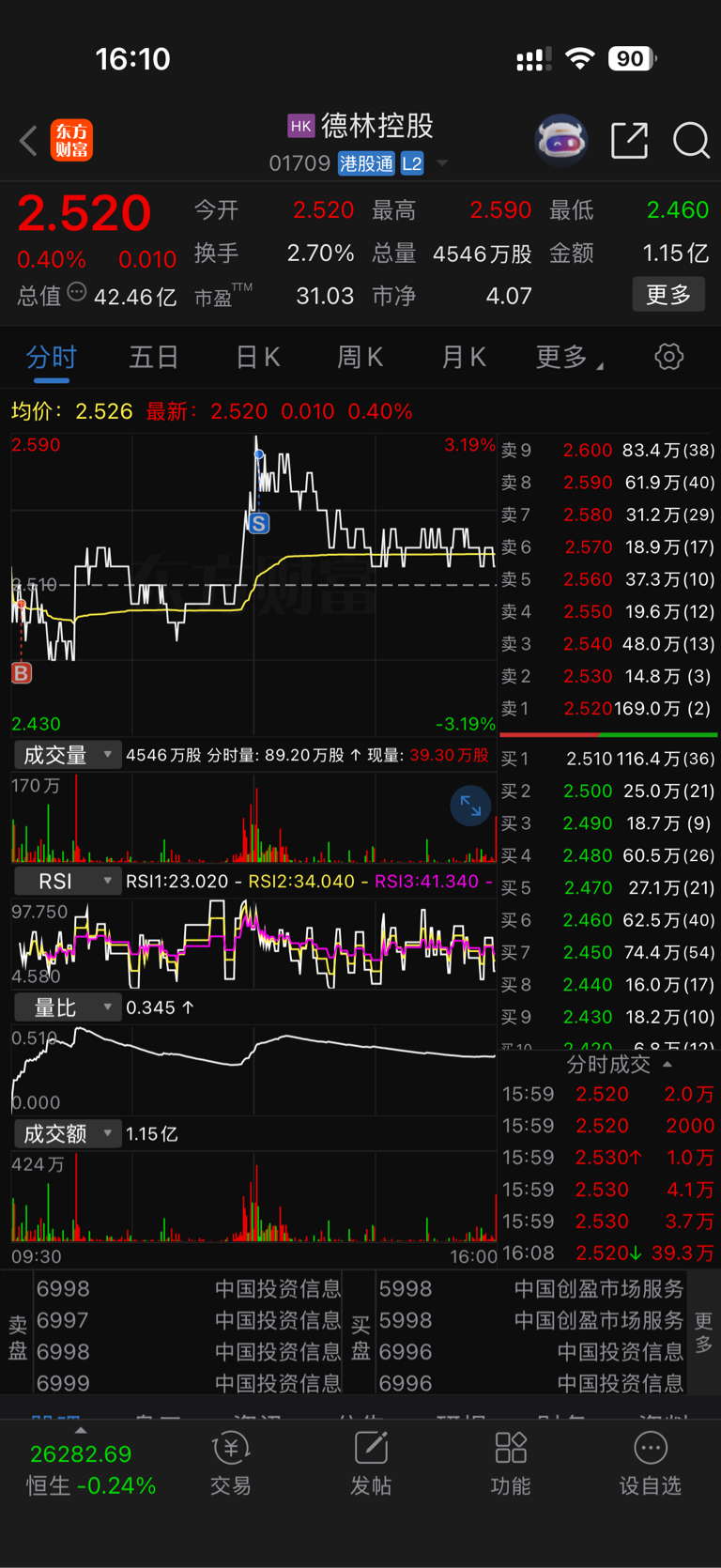Expand chart with fullscreen arrows icon
Viewport: 721px width, 1568px height.
[x=470, y=807]
